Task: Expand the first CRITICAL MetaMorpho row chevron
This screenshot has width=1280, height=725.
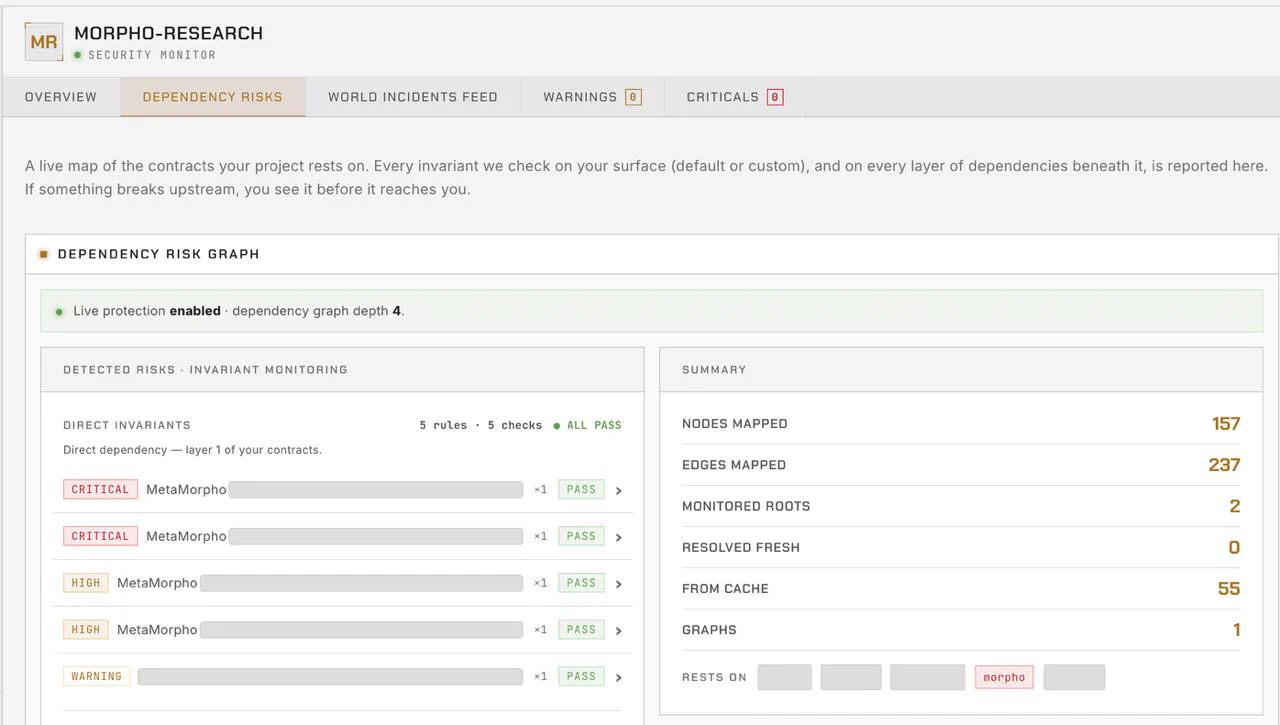Action: pyautogui.click(x=619, y=490)
